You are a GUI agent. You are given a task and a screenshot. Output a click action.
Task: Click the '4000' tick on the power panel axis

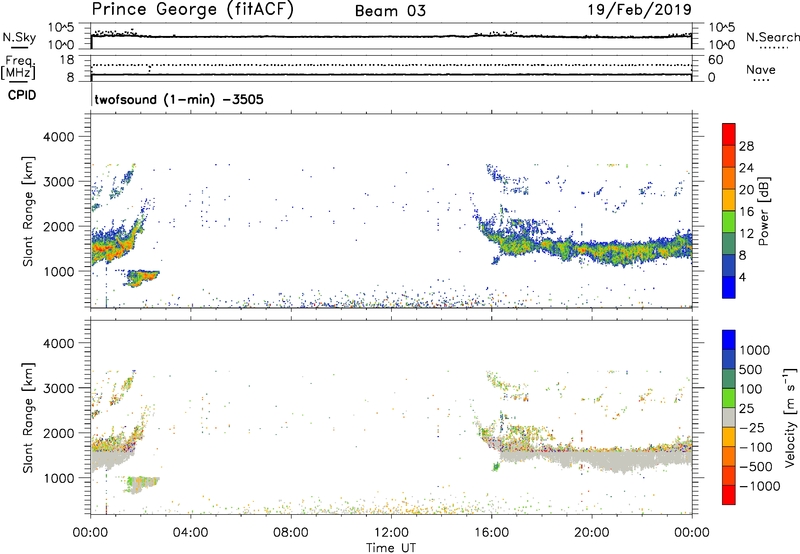click(x=58, y=137)
